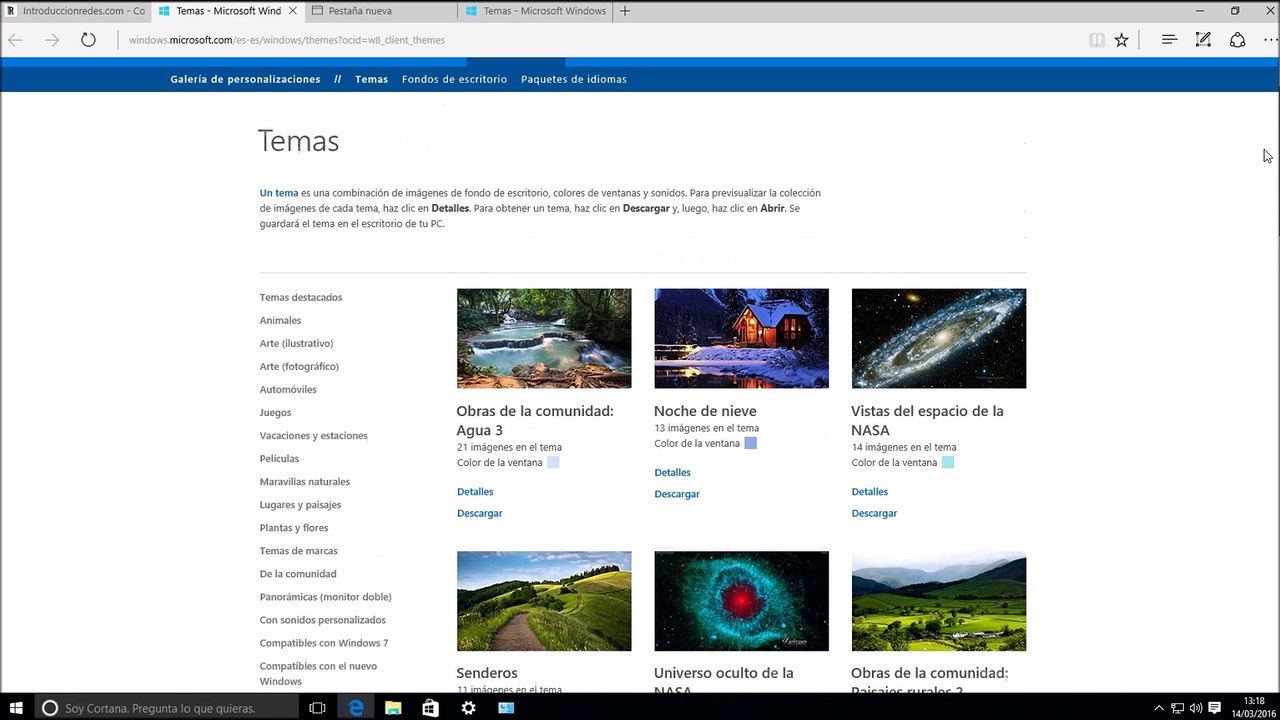Open the Windows Store taskbar icon

point(431,708)
